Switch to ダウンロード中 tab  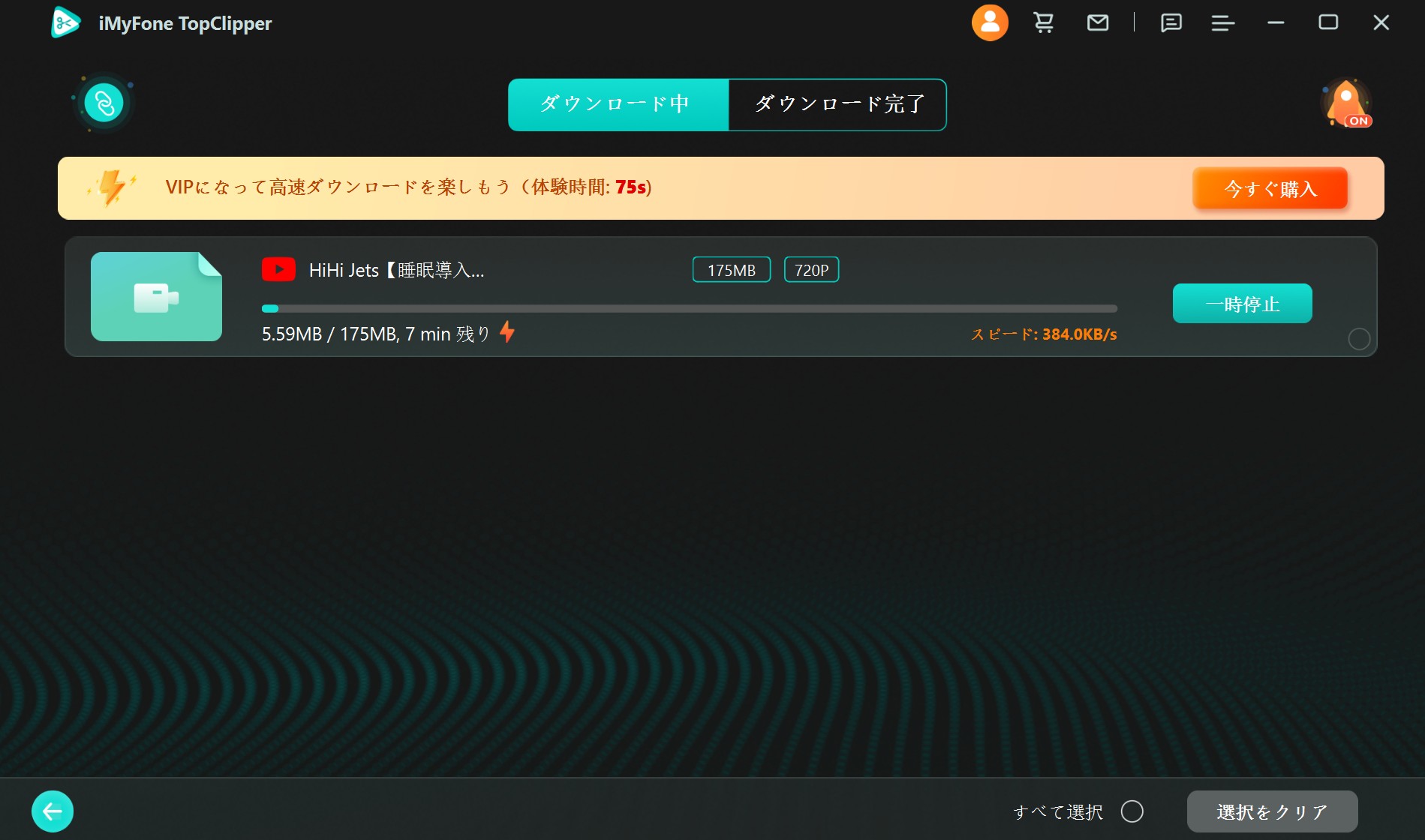click(618, 104)
